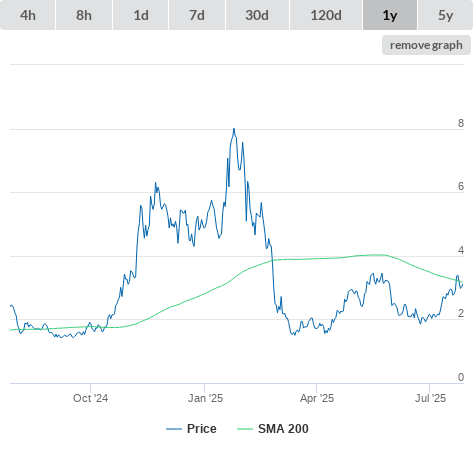The height and width of the screenshot is (455, 474).
Task: Switch to the 5y time range
Action: pyautogui.click(x=446, y=15)
